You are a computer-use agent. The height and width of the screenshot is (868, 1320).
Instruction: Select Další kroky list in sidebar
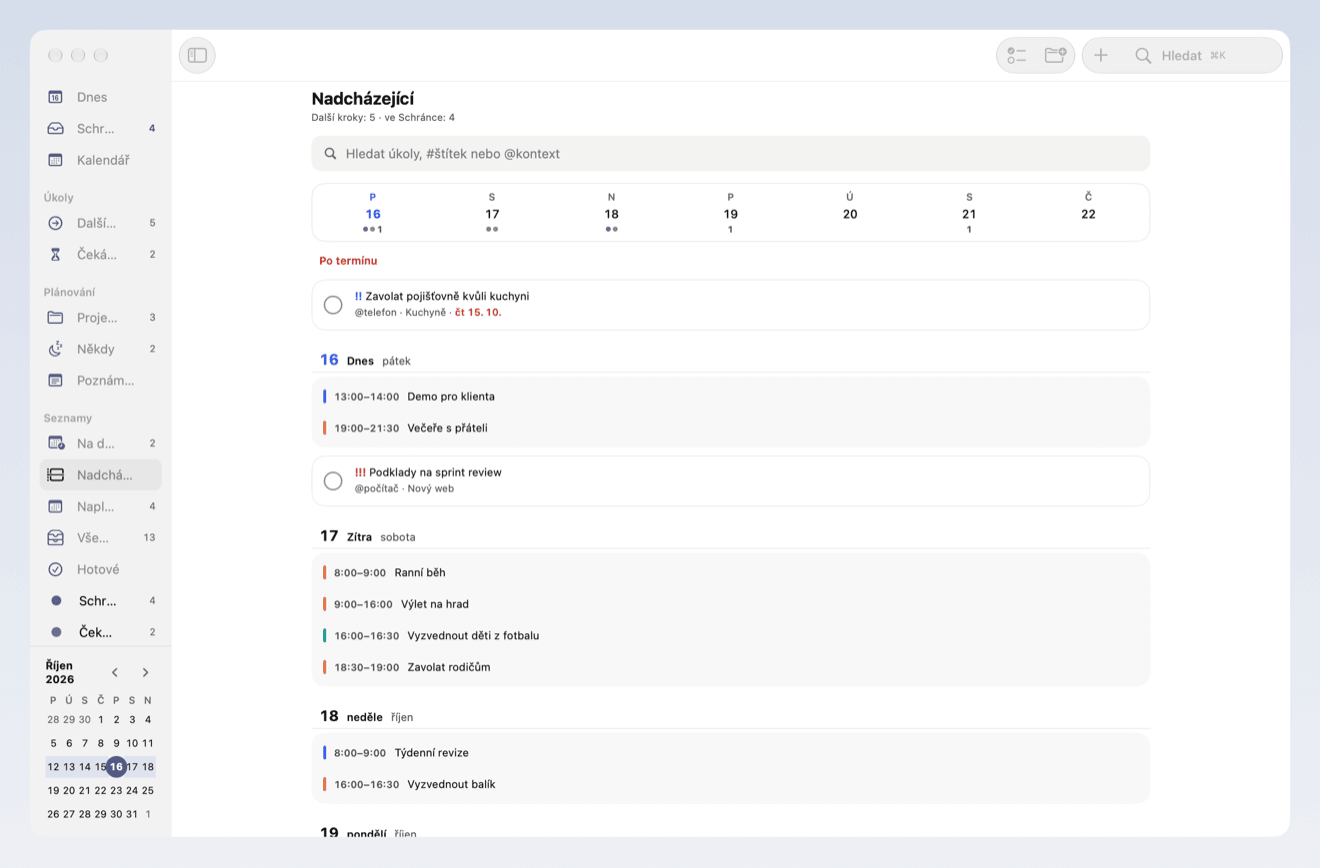(101, 223)
